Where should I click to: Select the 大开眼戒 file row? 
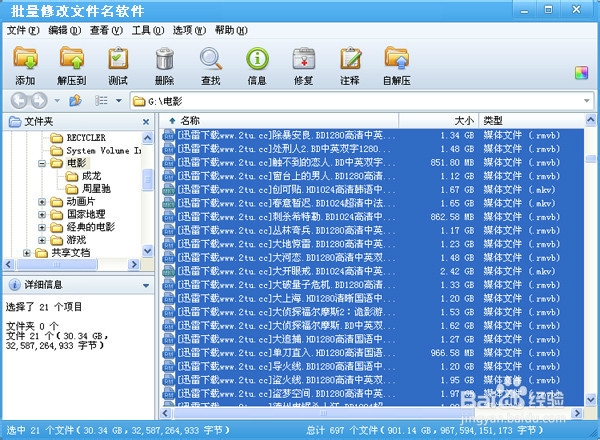373,271
